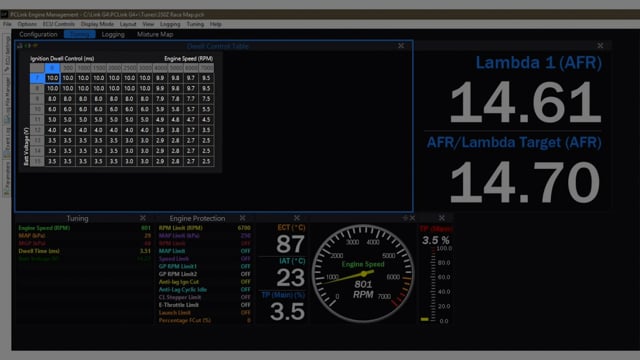
Task: Close the Engine Speed gauge panel
Action: point(412,218)
